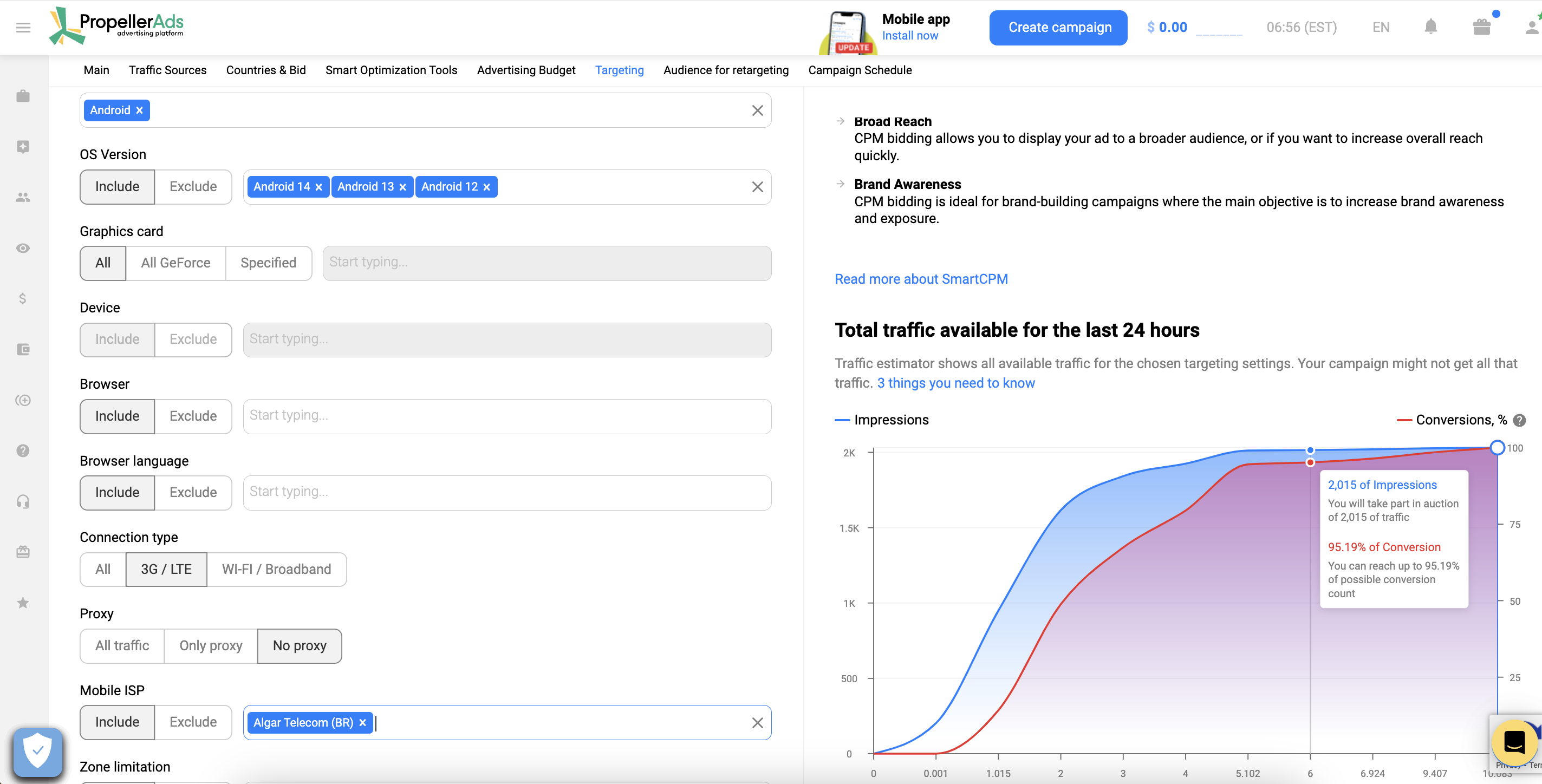Click the Create campaign button
Screen dimensions: 1542x784
[1058, 28]
